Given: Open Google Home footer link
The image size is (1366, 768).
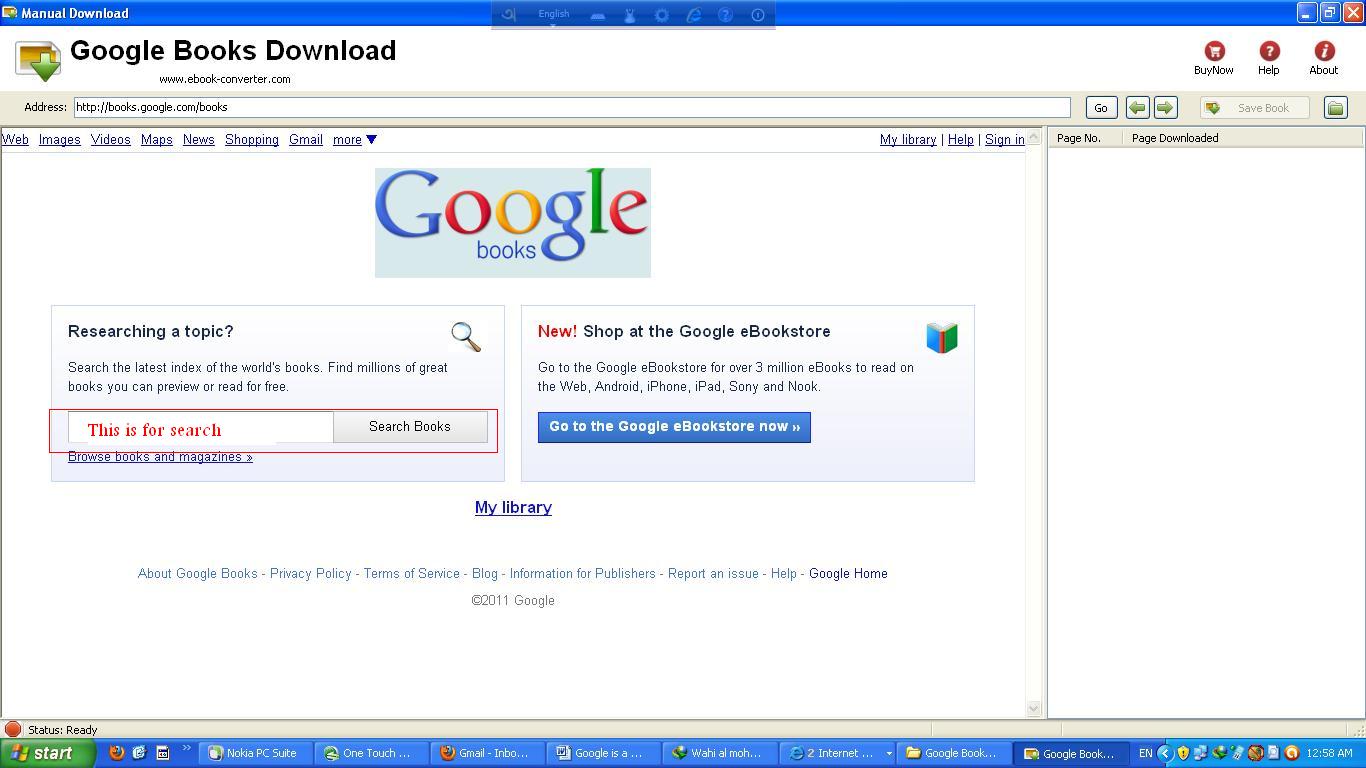Looking at the screenshot, I should click(x=848, y=574).
